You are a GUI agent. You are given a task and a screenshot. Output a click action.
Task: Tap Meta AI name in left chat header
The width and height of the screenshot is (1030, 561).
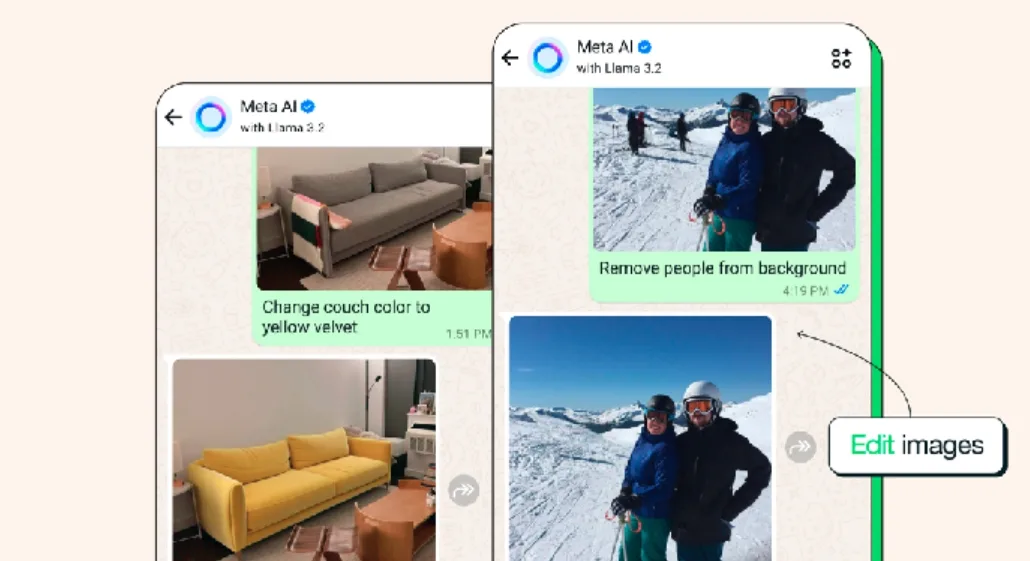[x=268, y=106]
